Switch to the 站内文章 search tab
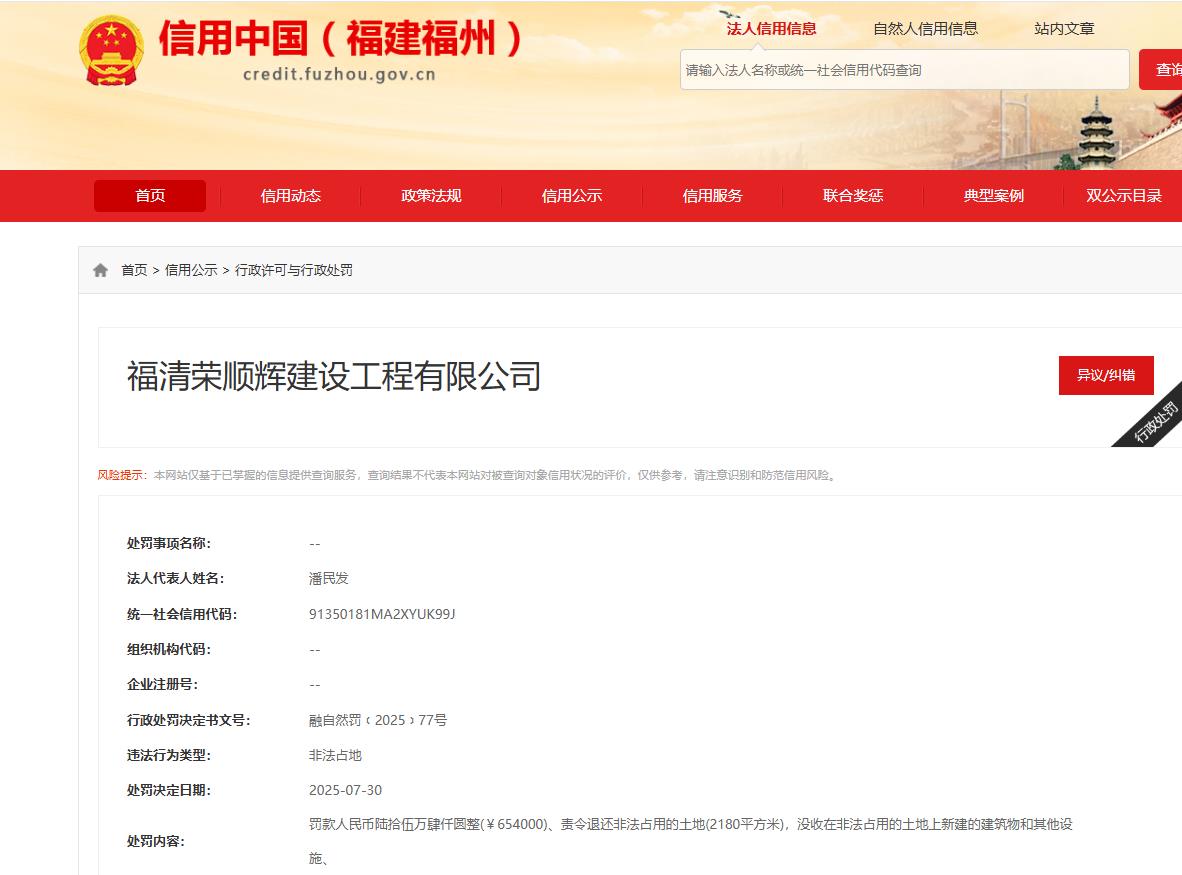The image size is (1182, 875). pos(1064,29)
